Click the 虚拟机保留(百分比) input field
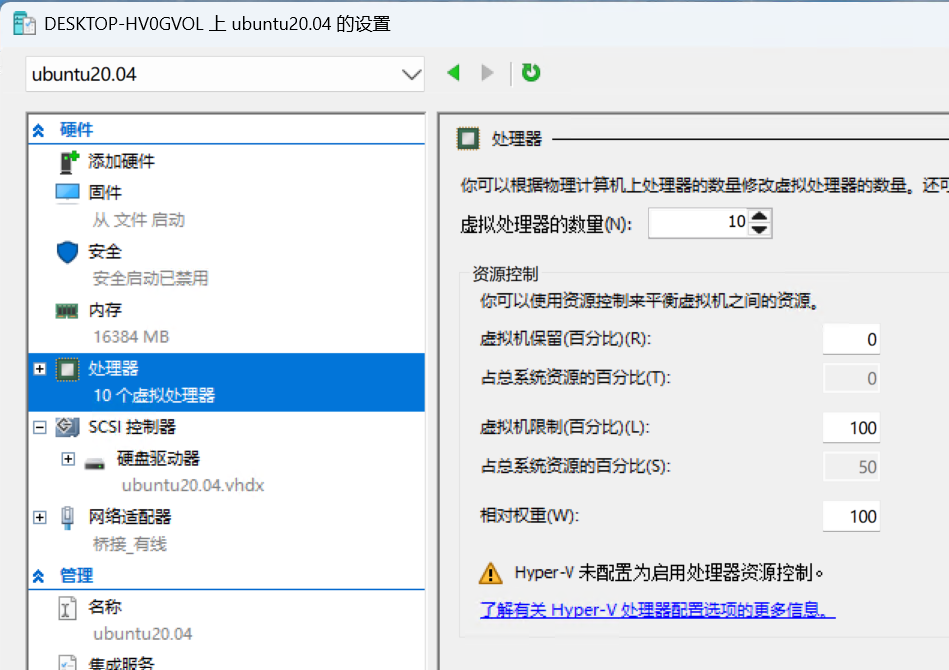This screenshot has width=949, height=670. [x=851, y=339]
